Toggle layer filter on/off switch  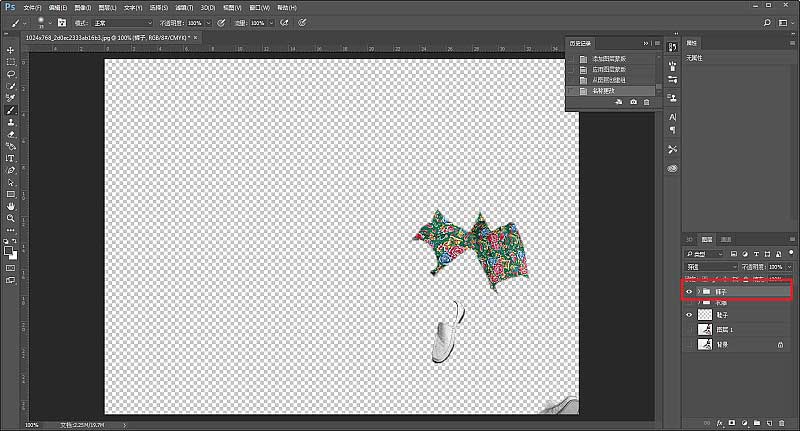point(791,252)
